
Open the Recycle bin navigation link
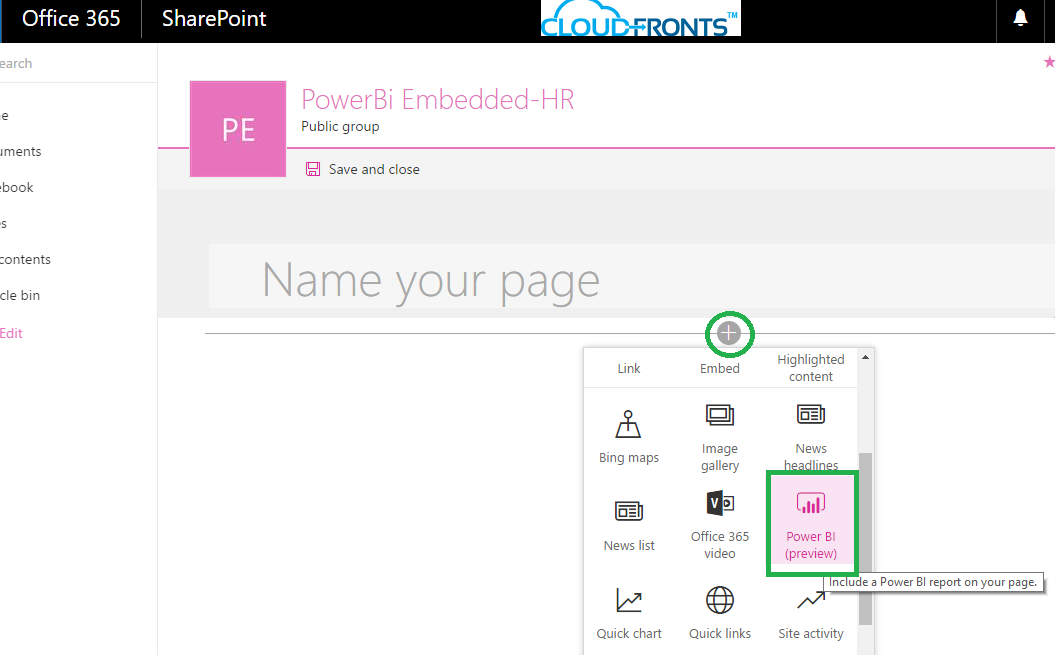point(20,295)
